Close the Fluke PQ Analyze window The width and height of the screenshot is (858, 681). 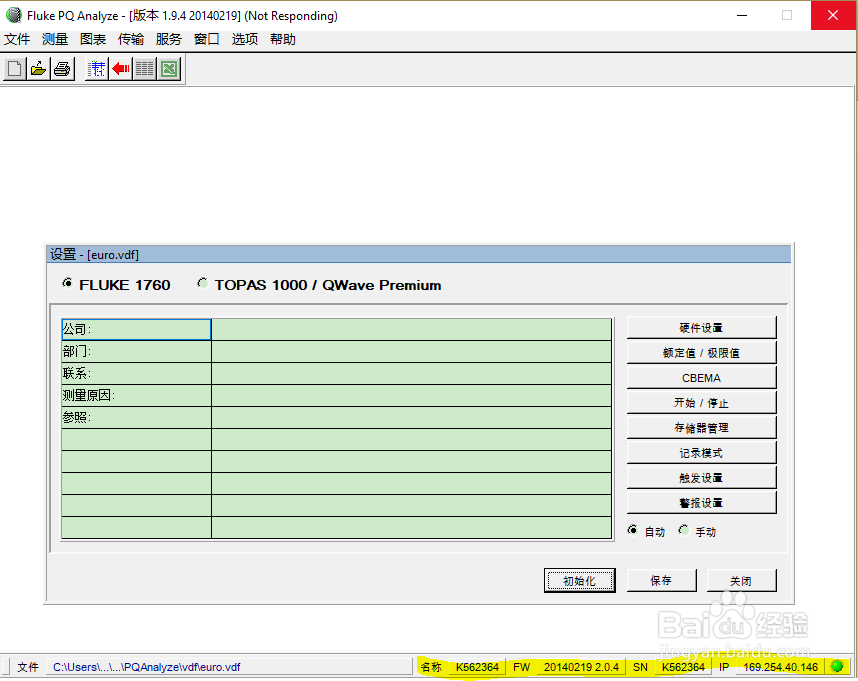(833, 15)
